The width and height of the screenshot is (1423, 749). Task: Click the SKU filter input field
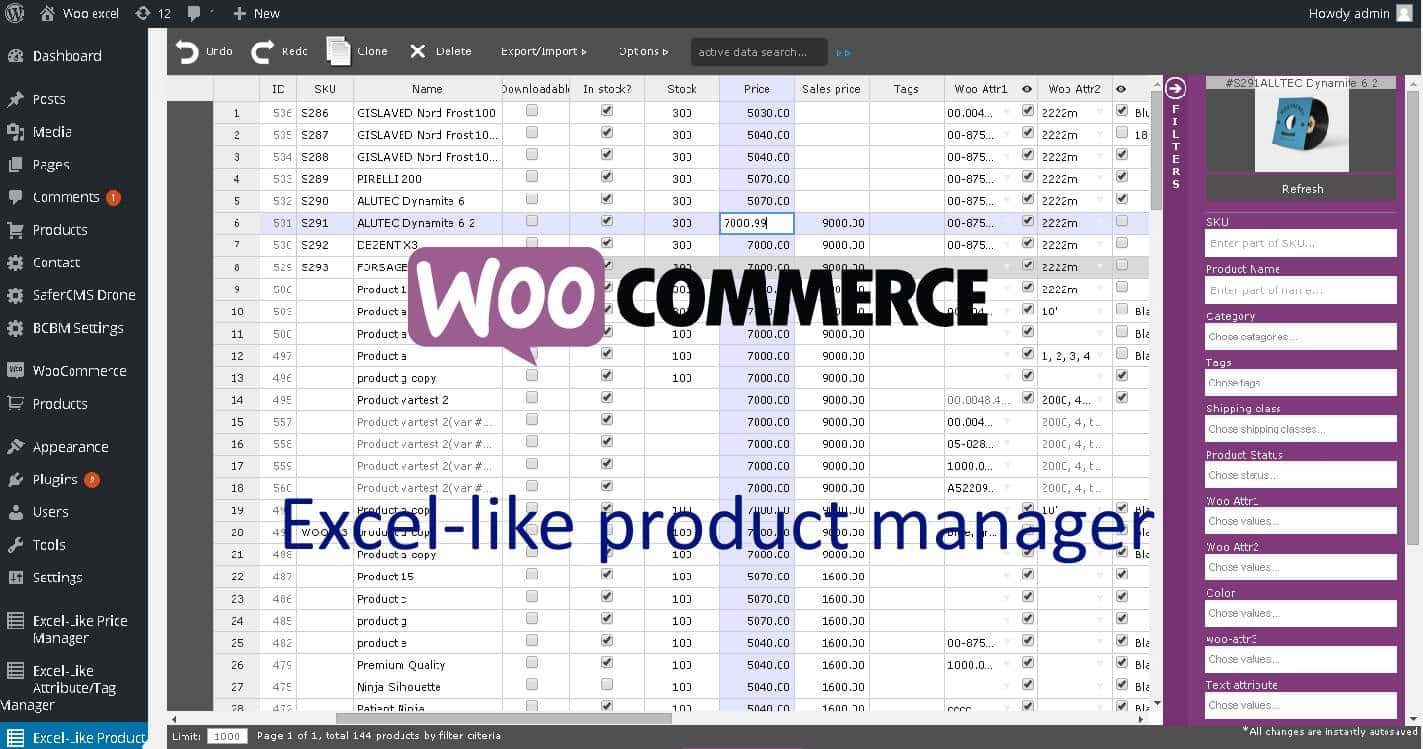click(1300, 243)
